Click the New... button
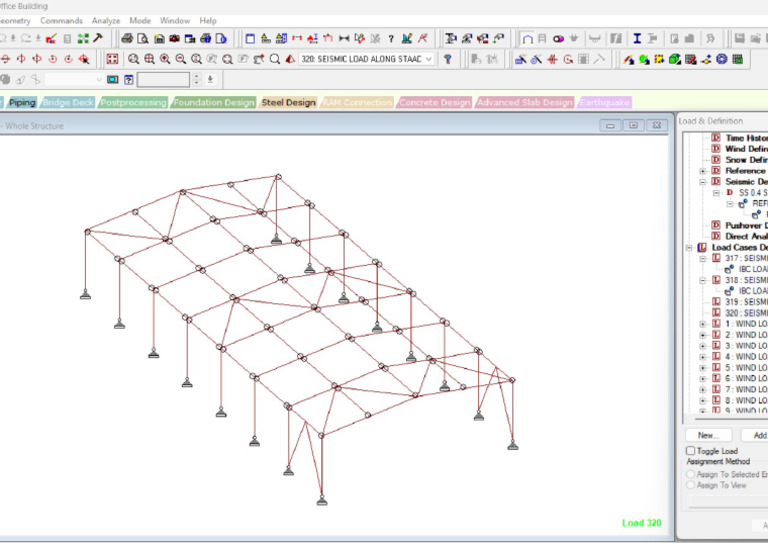This screenshot has height=543, width=768. (708, 435)
